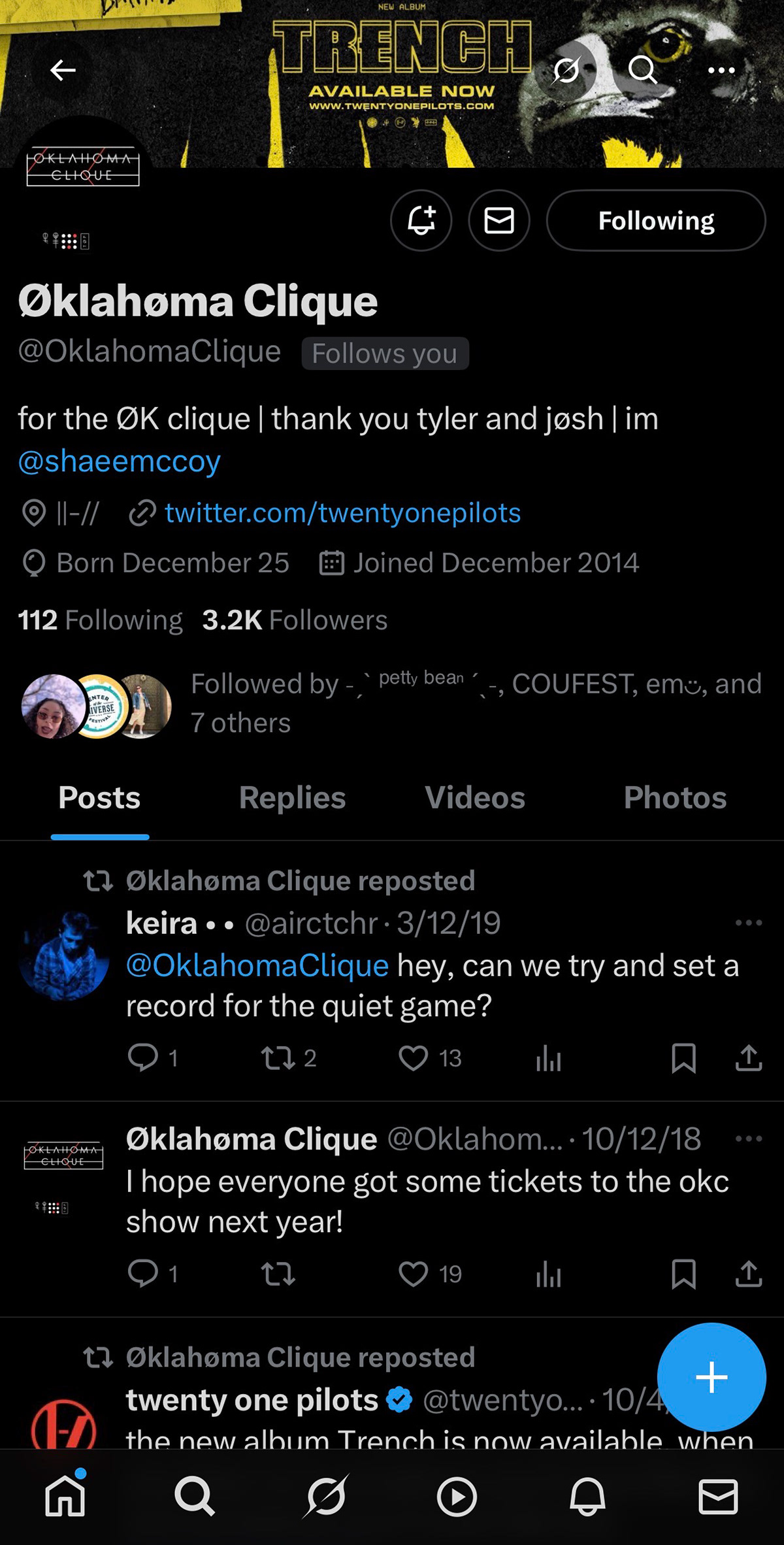The image size is (784, 1545).
Task: Switch to the Replies tab
Action: tap(292, 798)
